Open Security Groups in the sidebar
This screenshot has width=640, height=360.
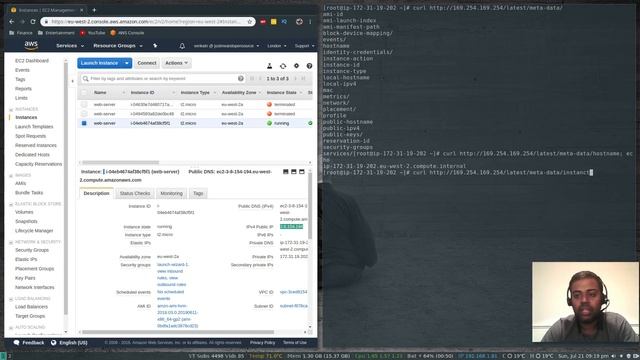point(32,250)
